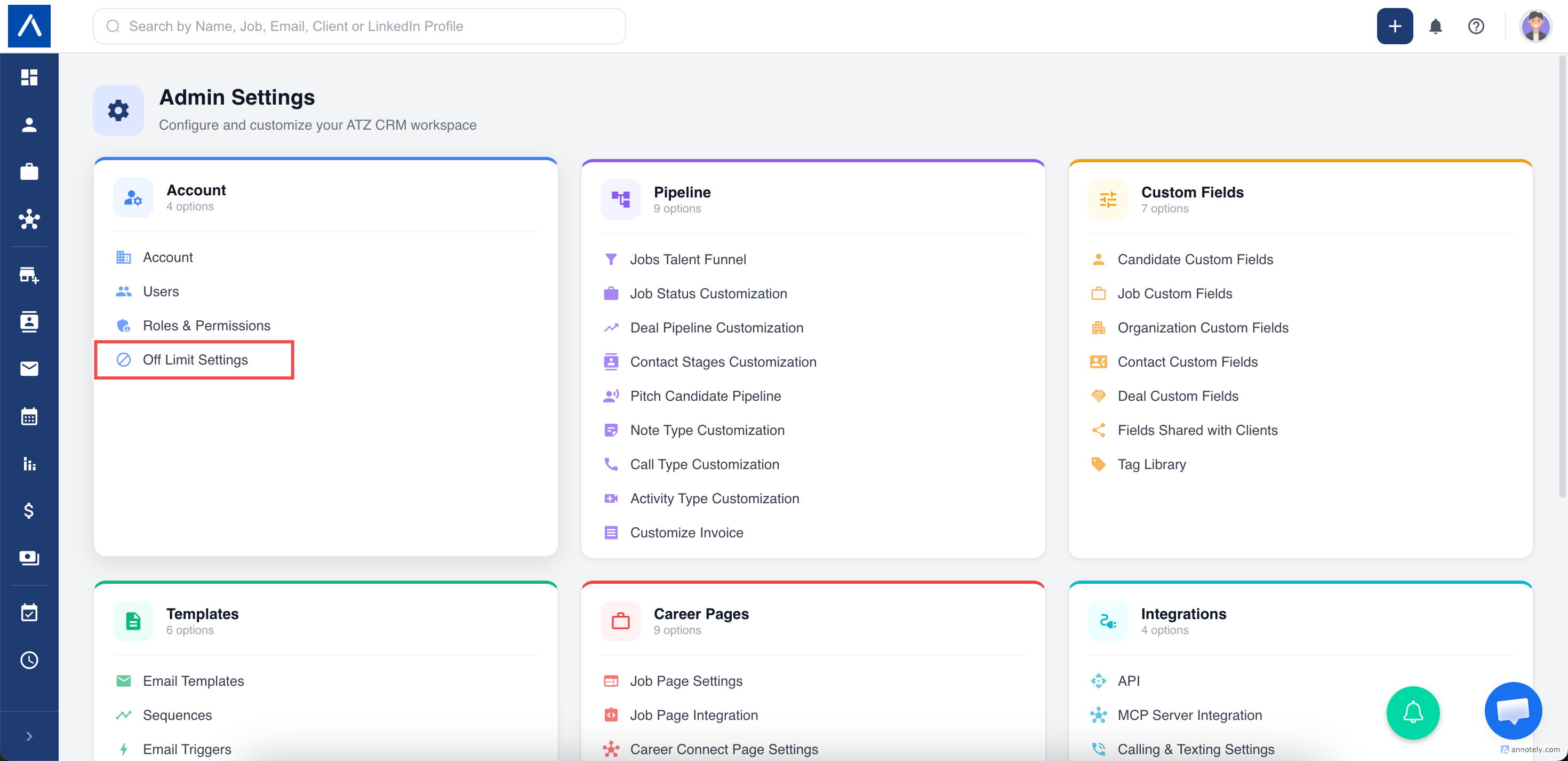This screenshot has height=761, width=1568.
Task: Open the inventory add icon in sidebar
Action: 29,275
